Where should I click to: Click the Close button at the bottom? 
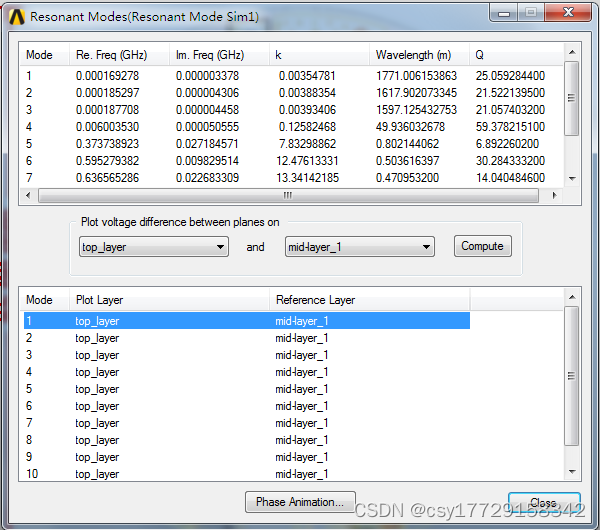pyautogui.click(x=544, y=502)
